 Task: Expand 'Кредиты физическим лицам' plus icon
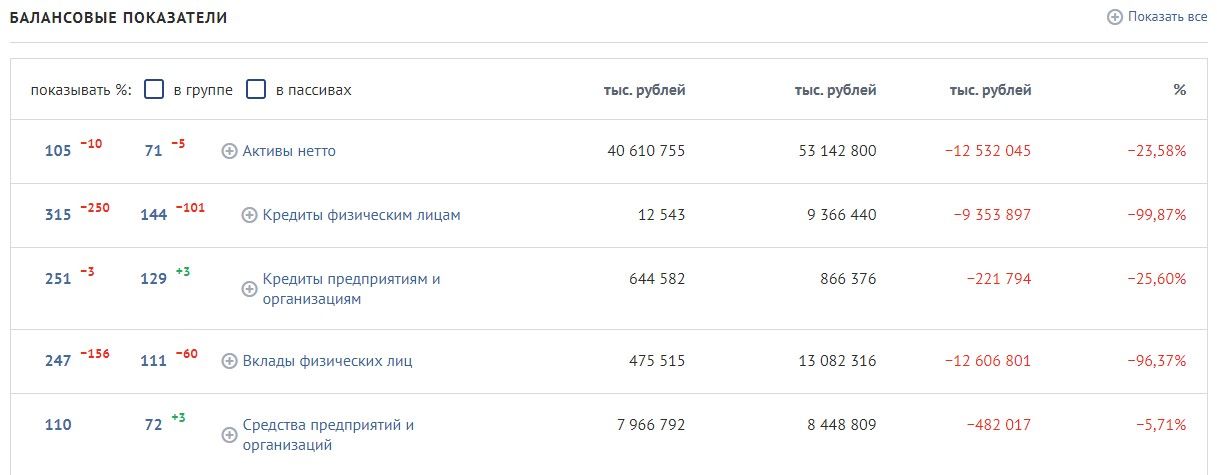tap(250, 215)
